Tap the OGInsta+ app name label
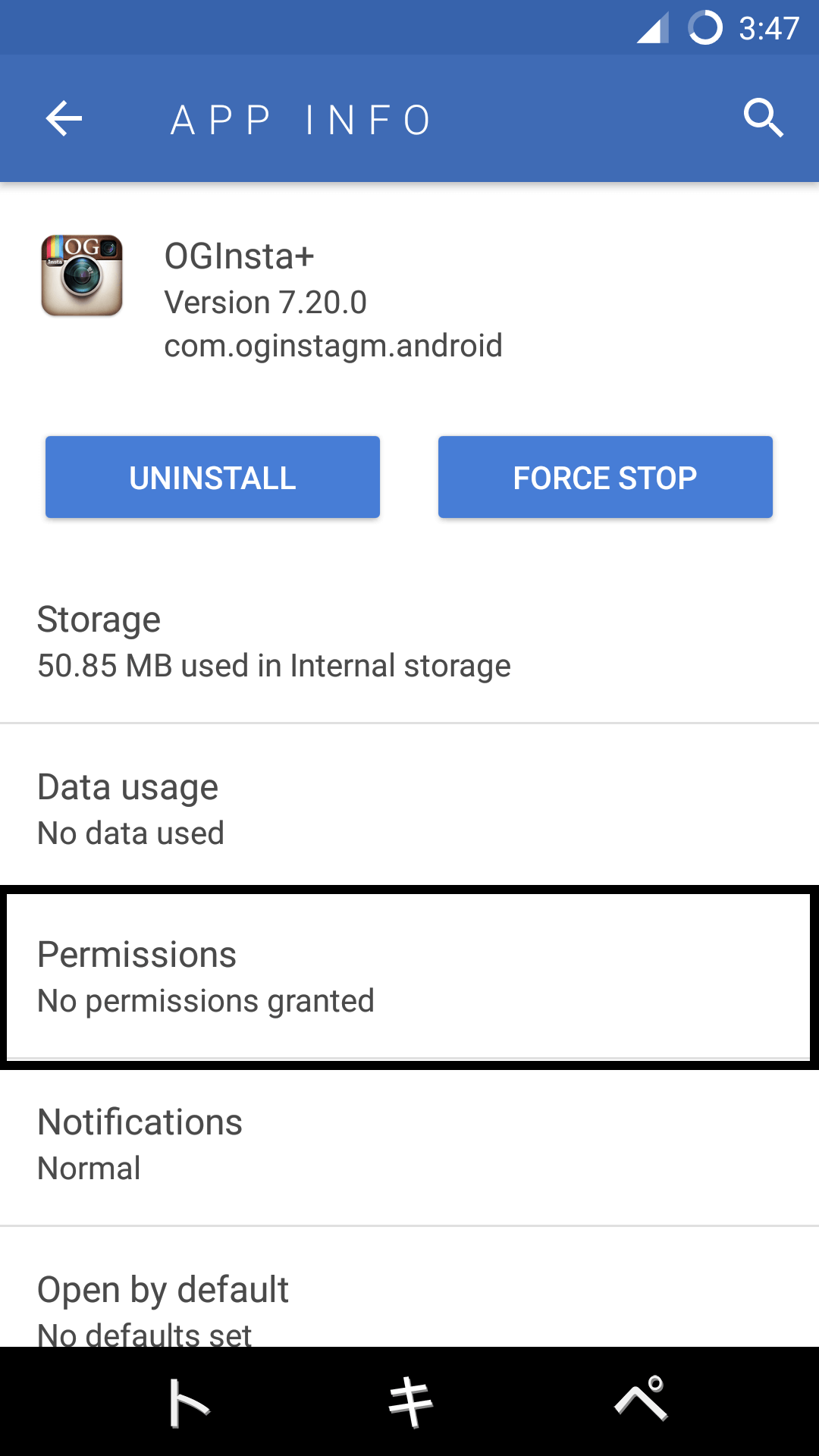This screenshot has height=1456, width=819. tap(239, 256)
